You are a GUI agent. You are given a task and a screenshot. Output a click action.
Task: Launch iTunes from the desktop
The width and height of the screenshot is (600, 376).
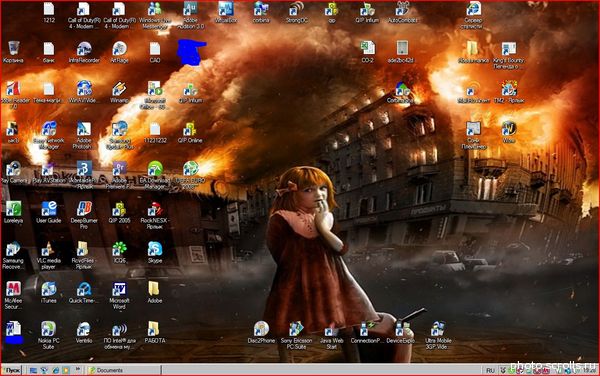point(49,292)
